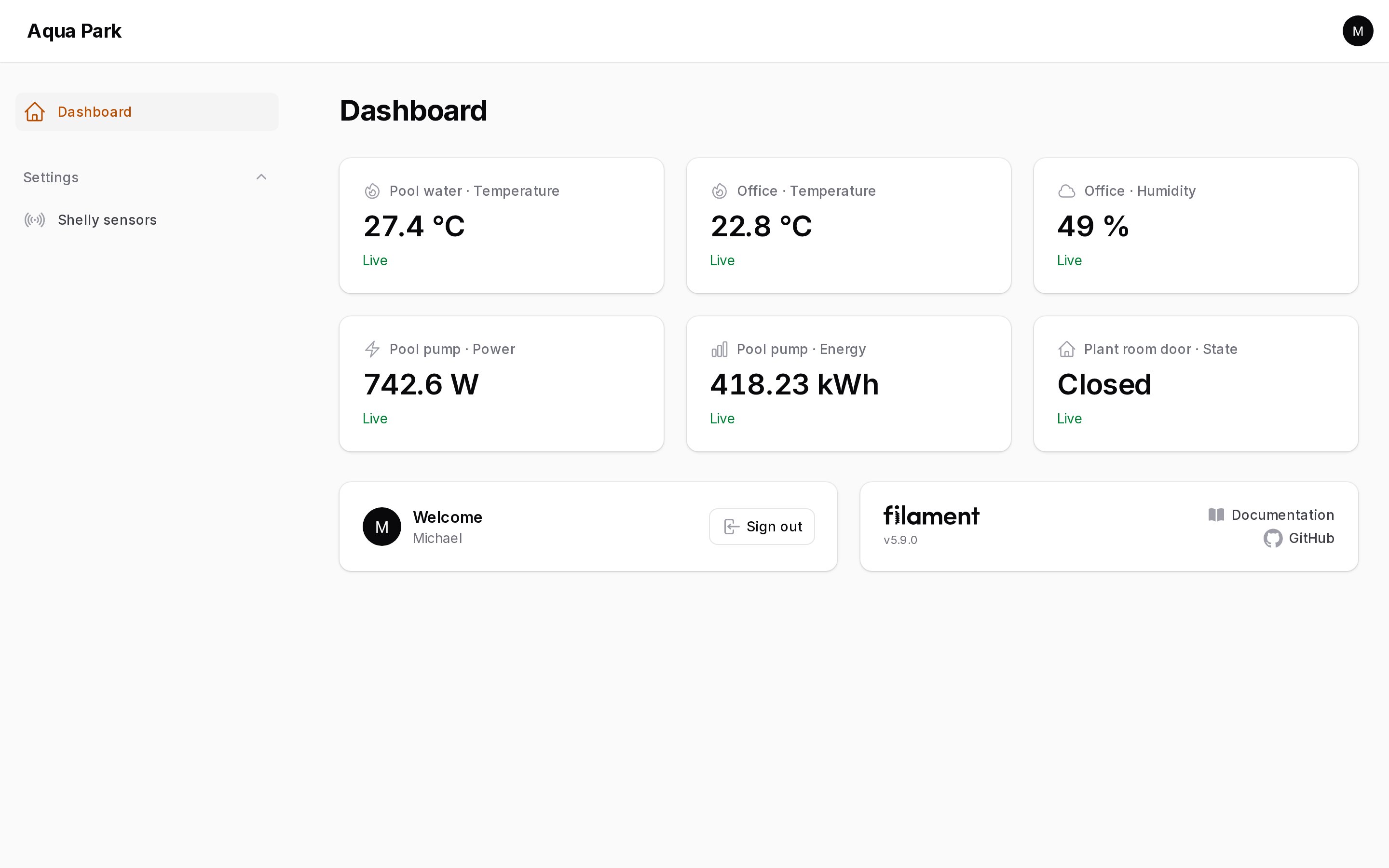This screenshot has height=868, width=1389.
Task: Click the GitHub logo icon
Action: click(1273, 539)
